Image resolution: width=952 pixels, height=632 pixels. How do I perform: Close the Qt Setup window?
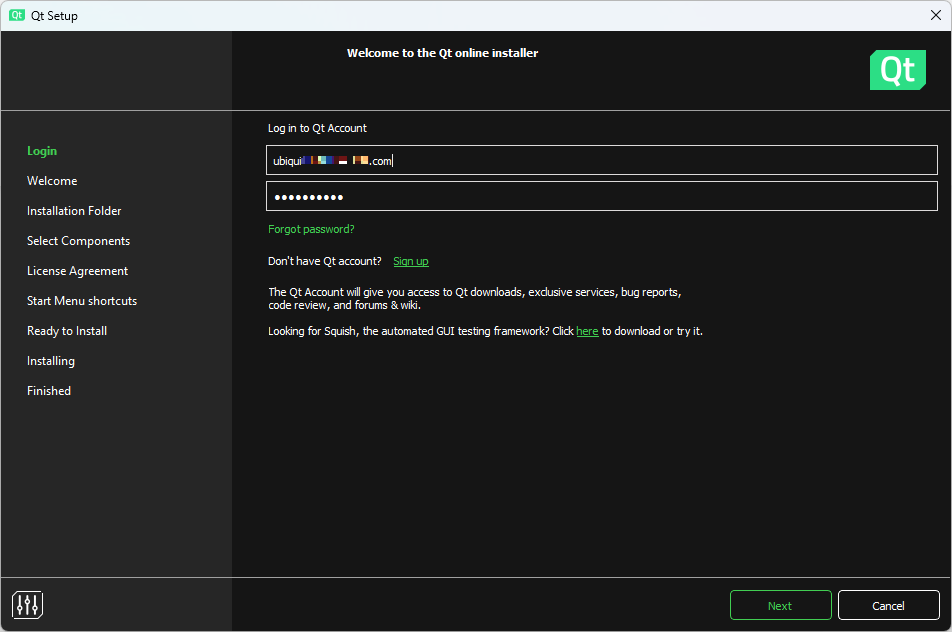click(936, 15)
